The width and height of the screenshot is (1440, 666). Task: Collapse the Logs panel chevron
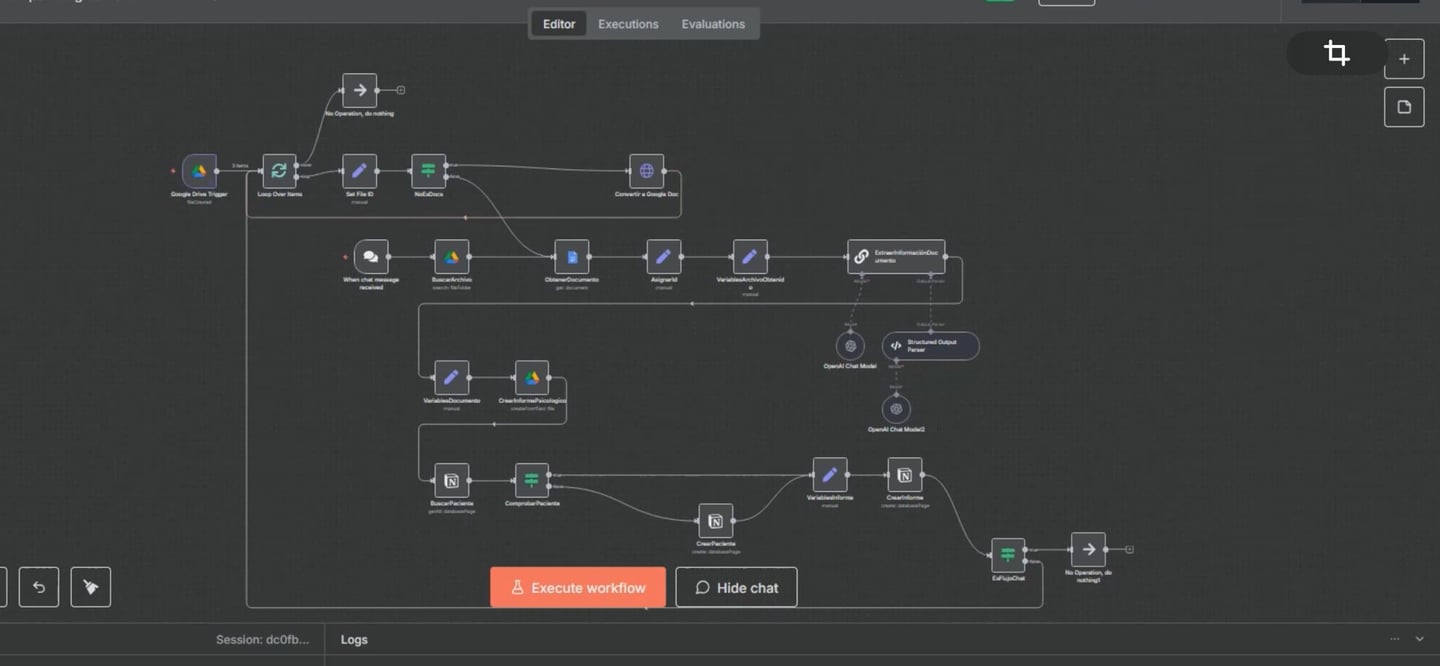[1419, 639]
